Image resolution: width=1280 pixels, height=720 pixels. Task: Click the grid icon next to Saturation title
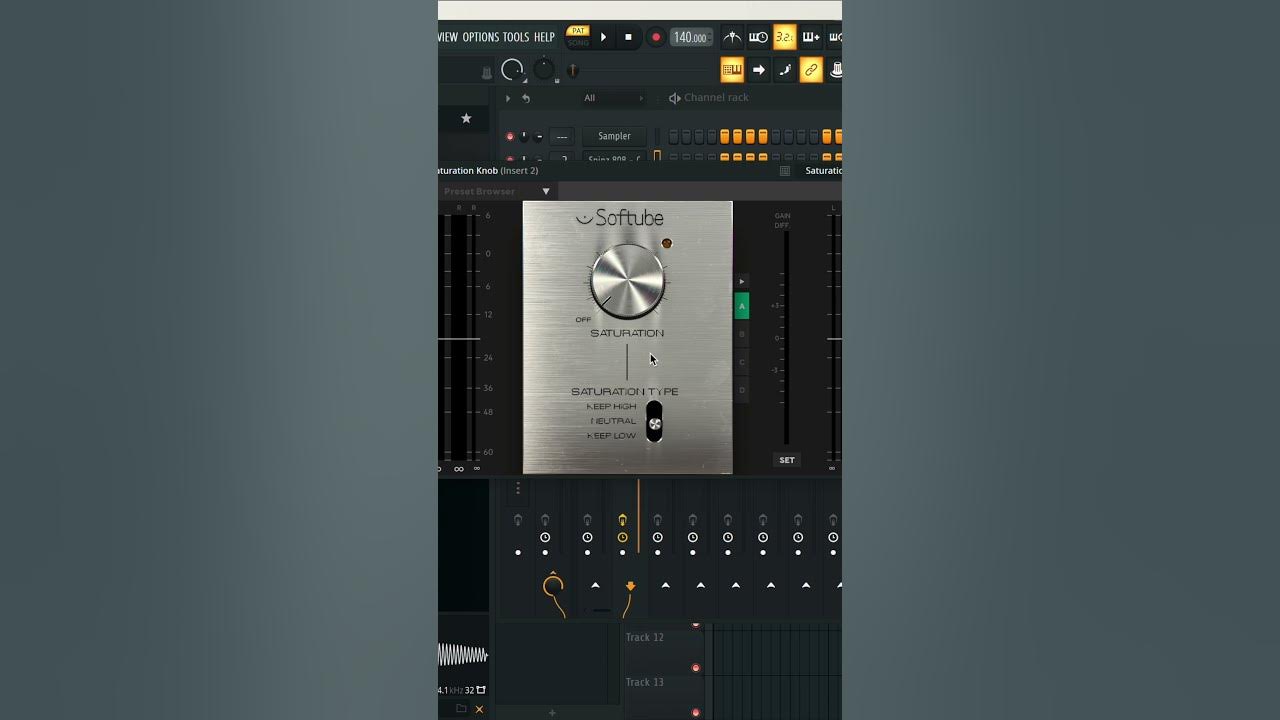pyautogui.click(x=785, y=171)
